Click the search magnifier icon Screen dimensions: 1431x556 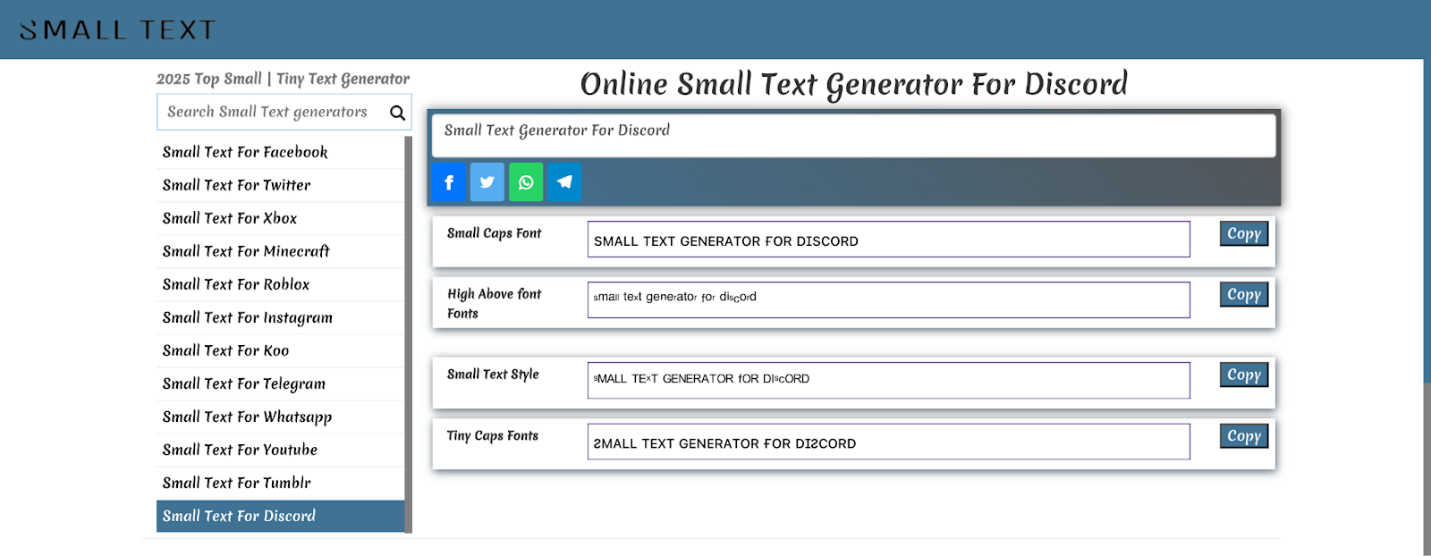397,112
